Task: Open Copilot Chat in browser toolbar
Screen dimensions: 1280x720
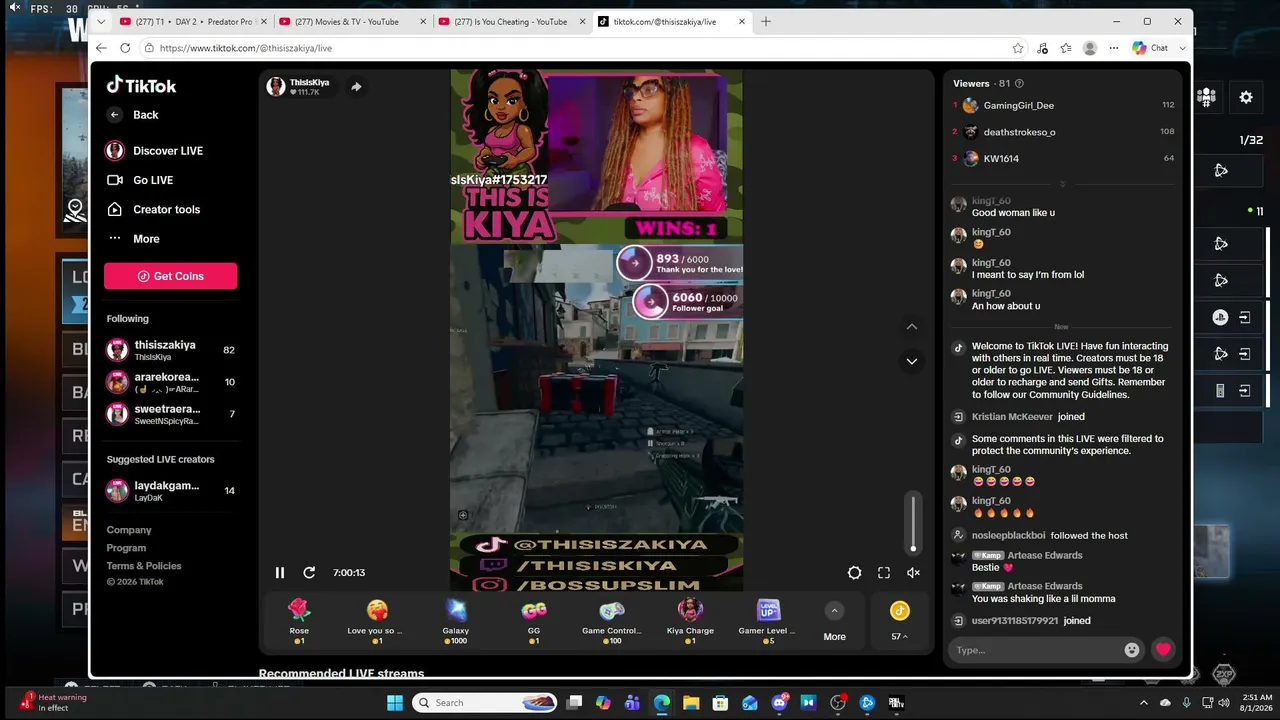Action: tap(1150, 48)
